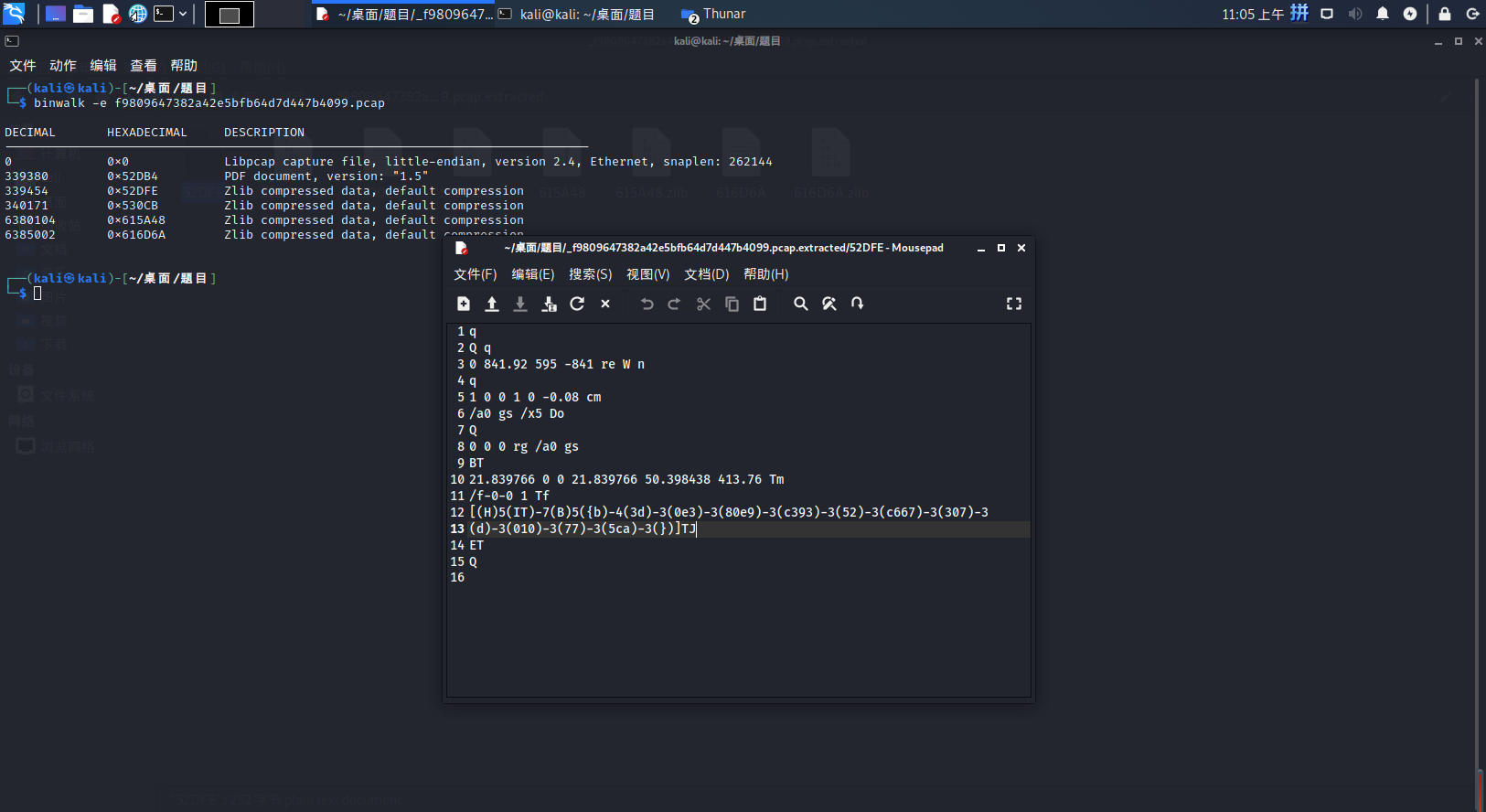1486x812 pixels.
Task: Click the PDF document row in binwalk output
Action: tap(217, 176)
